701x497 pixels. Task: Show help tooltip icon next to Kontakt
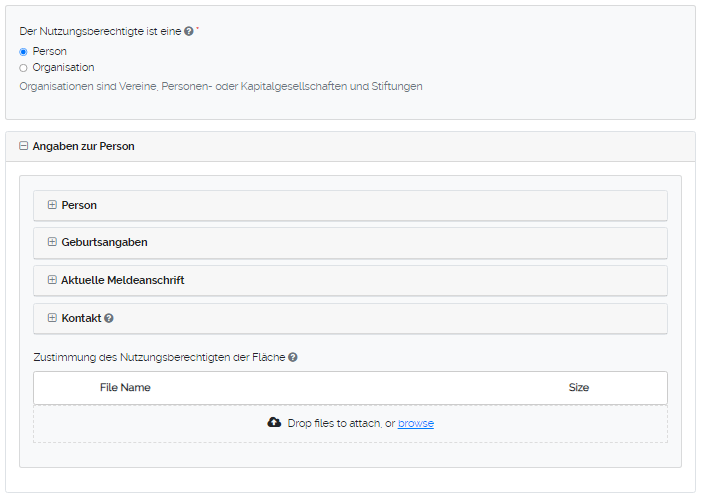[x=109, y=318]
